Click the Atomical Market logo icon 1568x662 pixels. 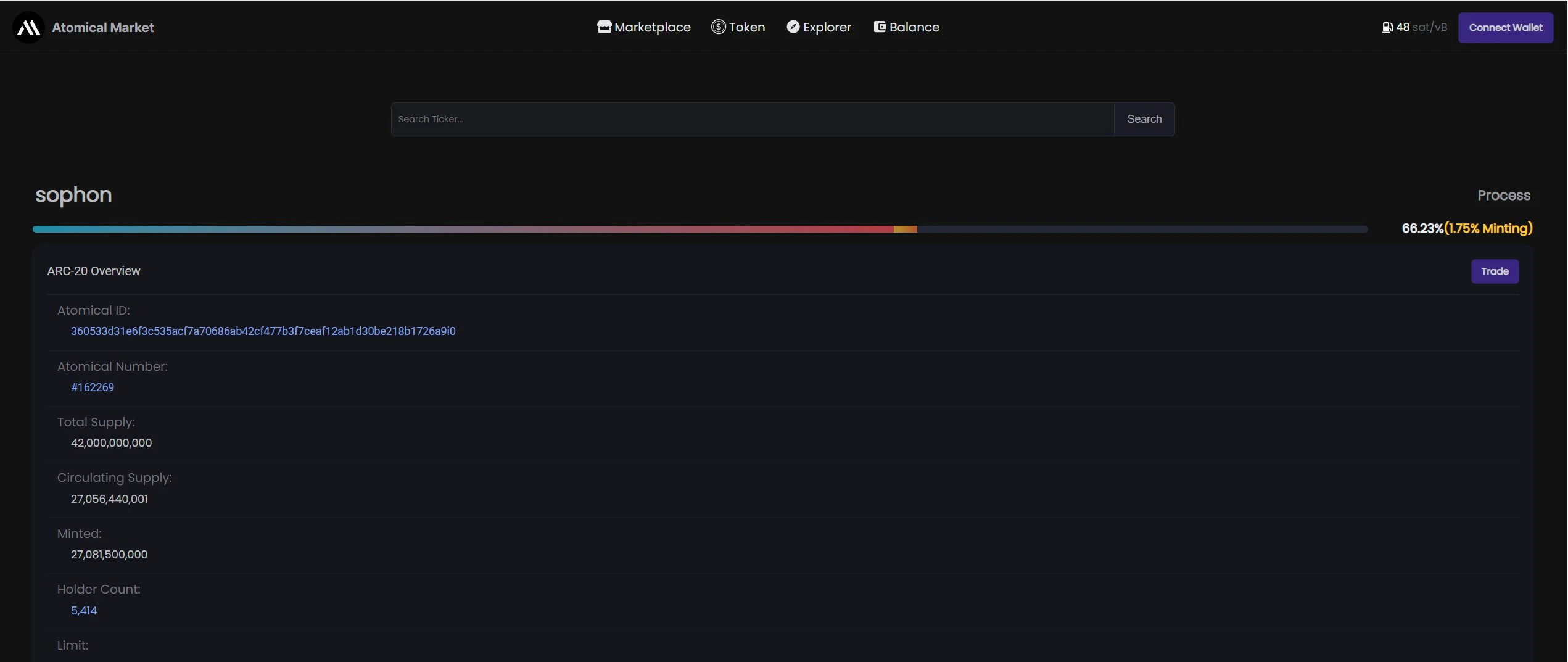click(28, 27)
